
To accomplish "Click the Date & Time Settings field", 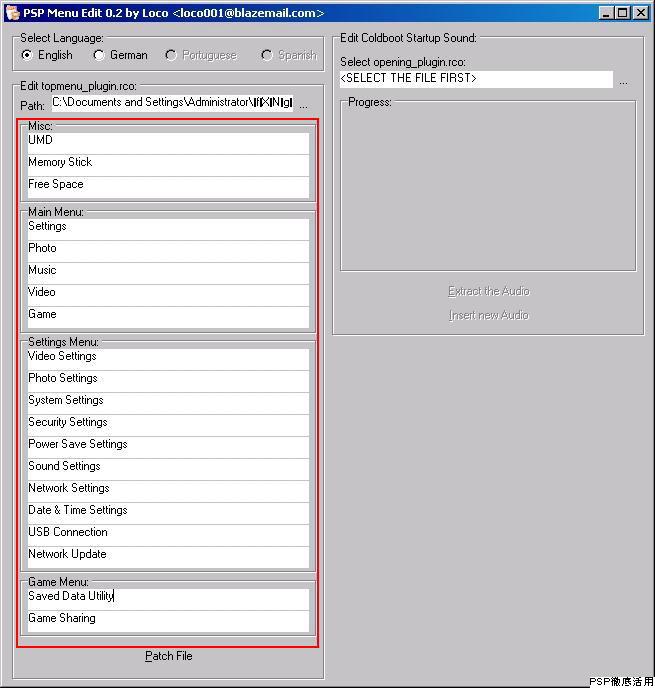I will coord(168,513).
